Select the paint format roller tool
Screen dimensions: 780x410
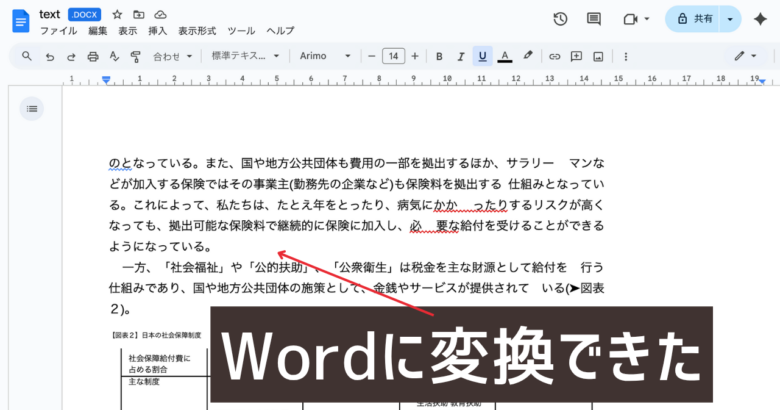137,56
